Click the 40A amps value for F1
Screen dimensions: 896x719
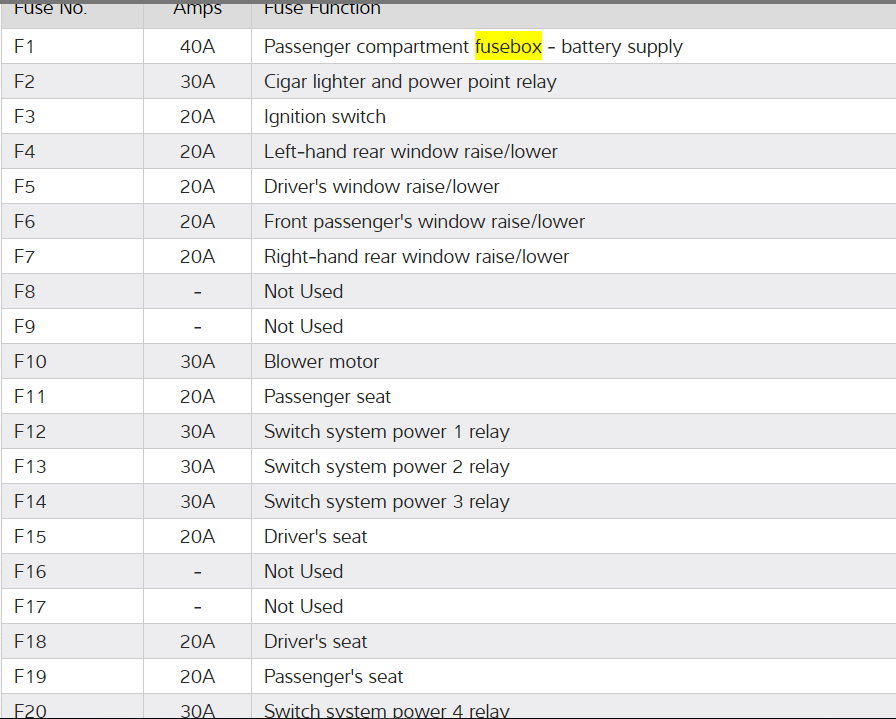(x=197, y=47)
